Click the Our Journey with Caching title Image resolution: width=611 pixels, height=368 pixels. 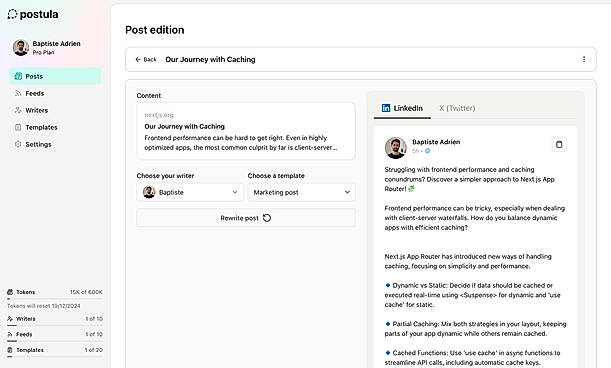coord(210,59)
